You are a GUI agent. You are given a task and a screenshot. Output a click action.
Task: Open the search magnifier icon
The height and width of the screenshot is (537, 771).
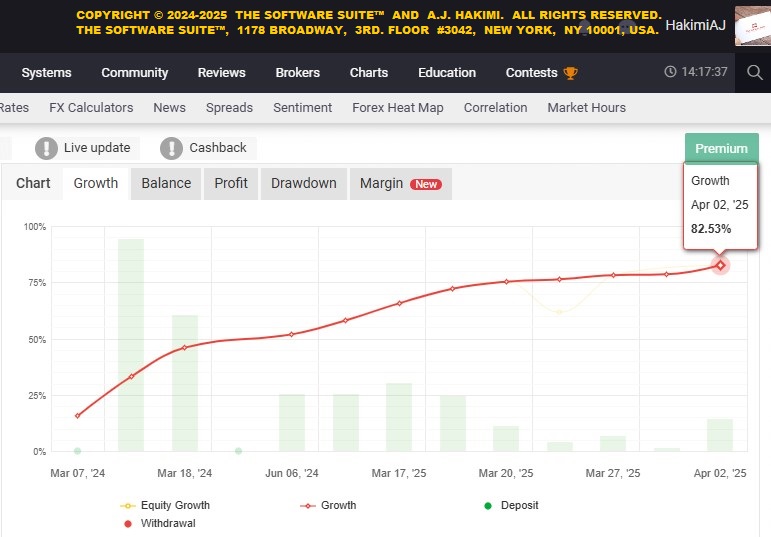[x=754, y=73]
